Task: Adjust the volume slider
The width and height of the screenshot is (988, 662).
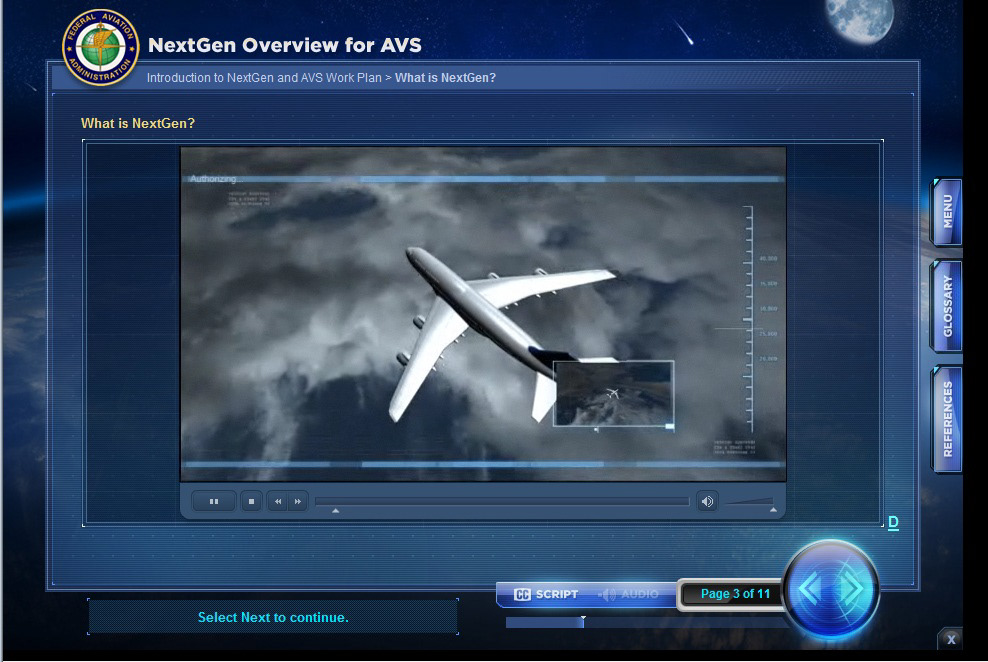Action: click(750, 502)
